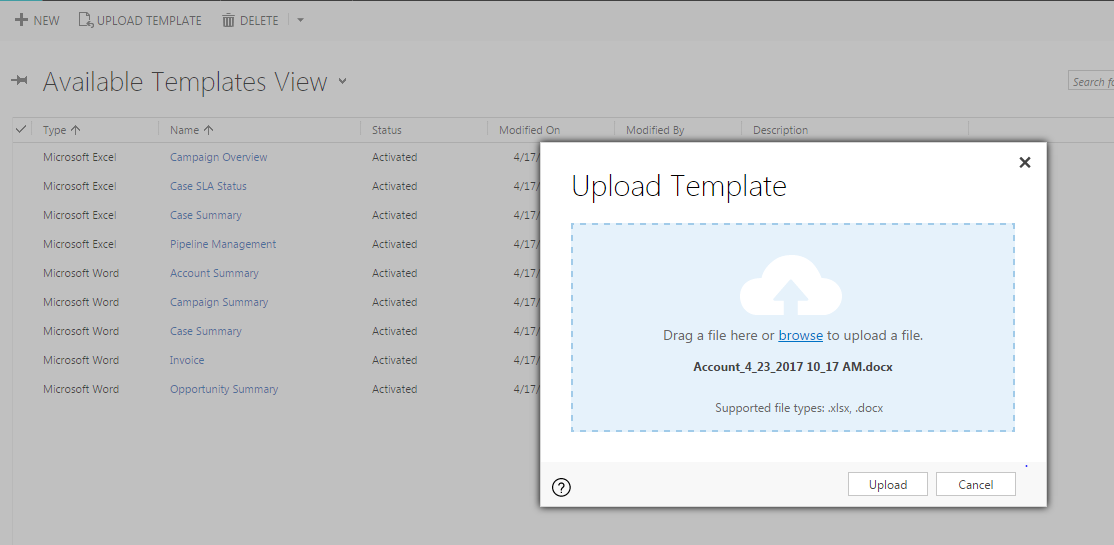Click Activated status in Pipeline Management row
The width and height of the screenshot is (1114, 545).
pyautogui.click(x=394, y=244)
